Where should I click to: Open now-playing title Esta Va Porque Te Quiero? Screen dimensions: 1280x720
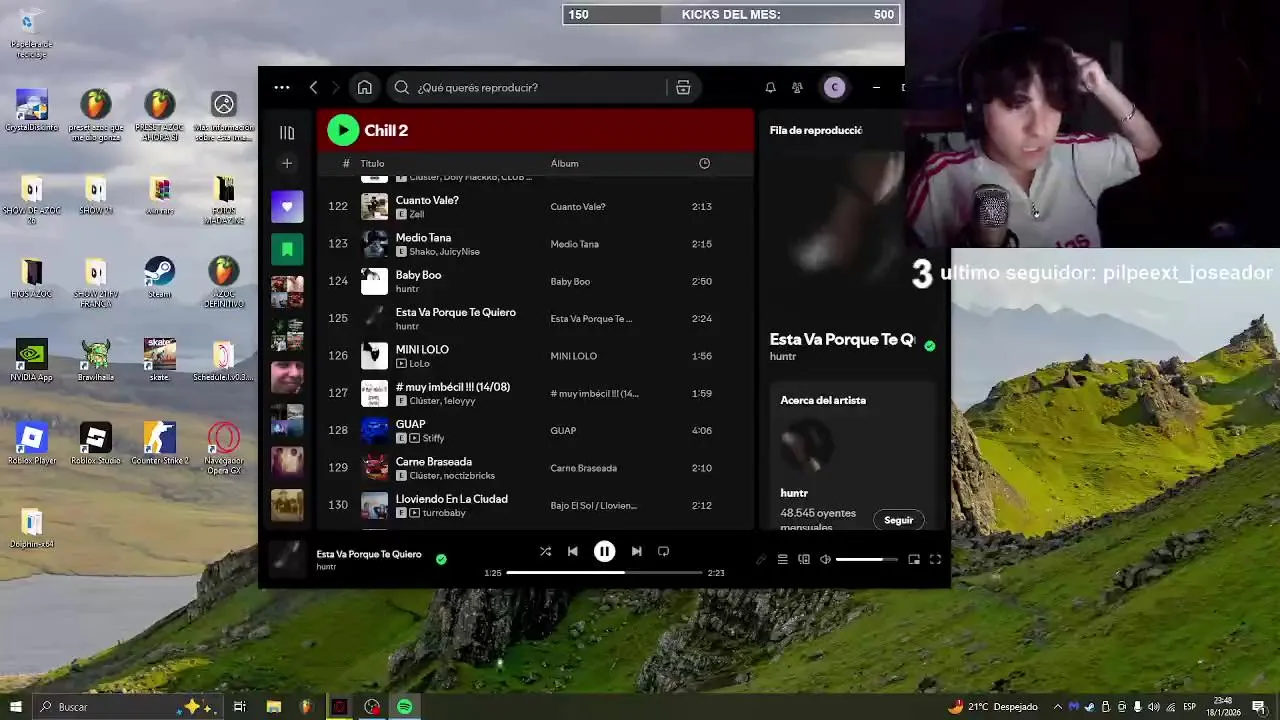tap(369, 554)
